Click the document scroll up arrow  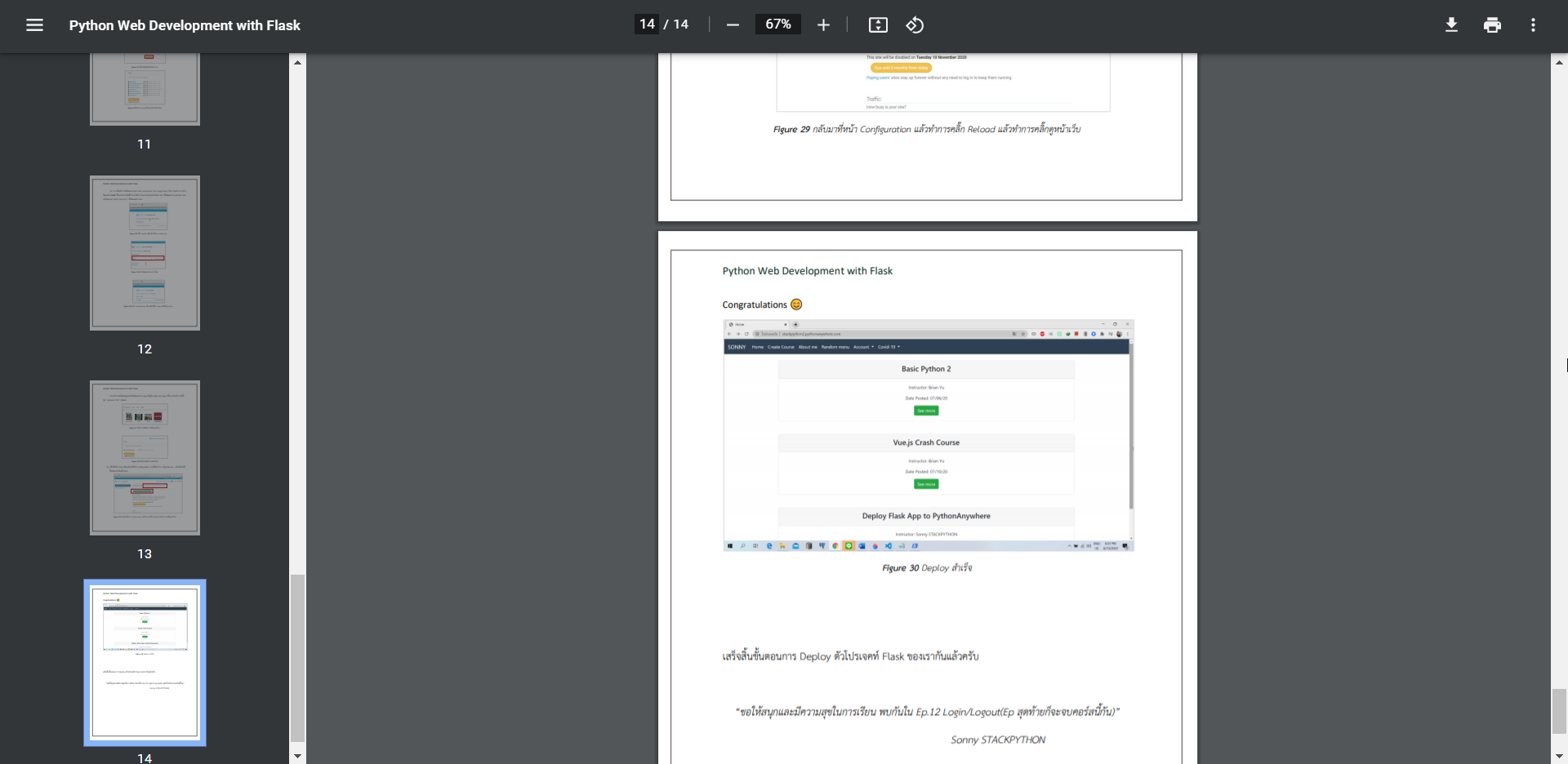pos(1559,62)
